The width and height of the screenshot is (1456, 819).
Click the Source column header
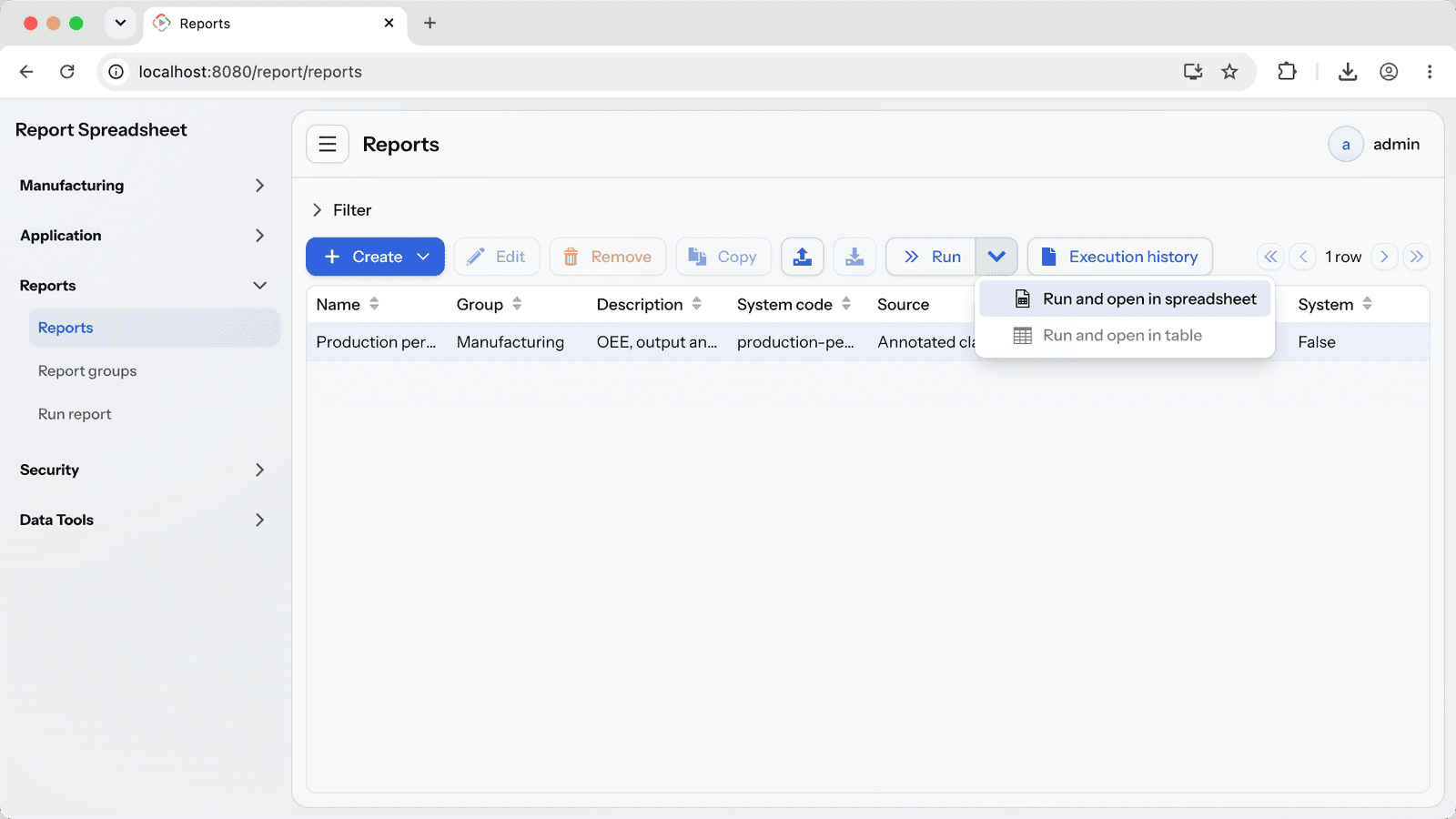pyautogui.click(x=904, y=305)
